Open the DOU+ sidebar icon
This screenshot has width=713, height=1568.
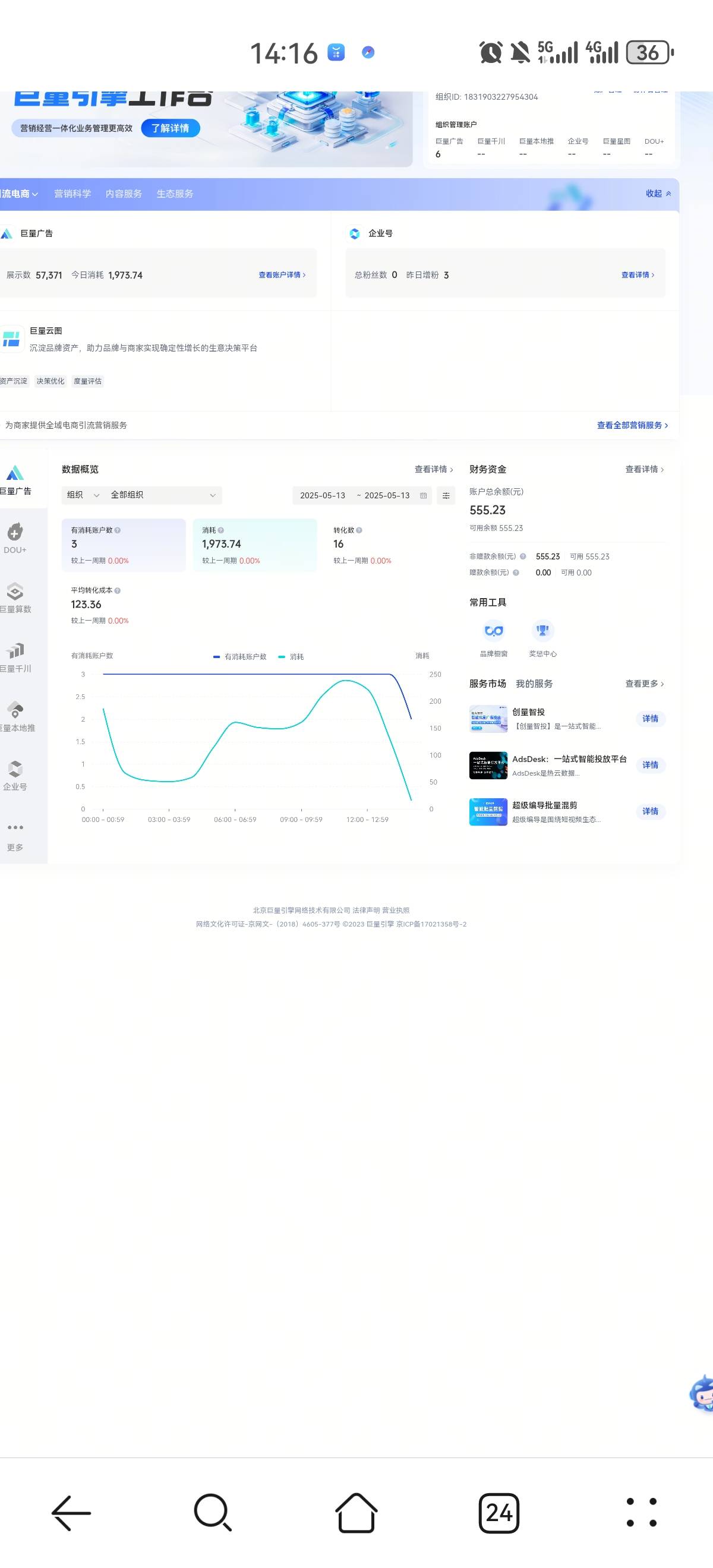coord(15,532)
